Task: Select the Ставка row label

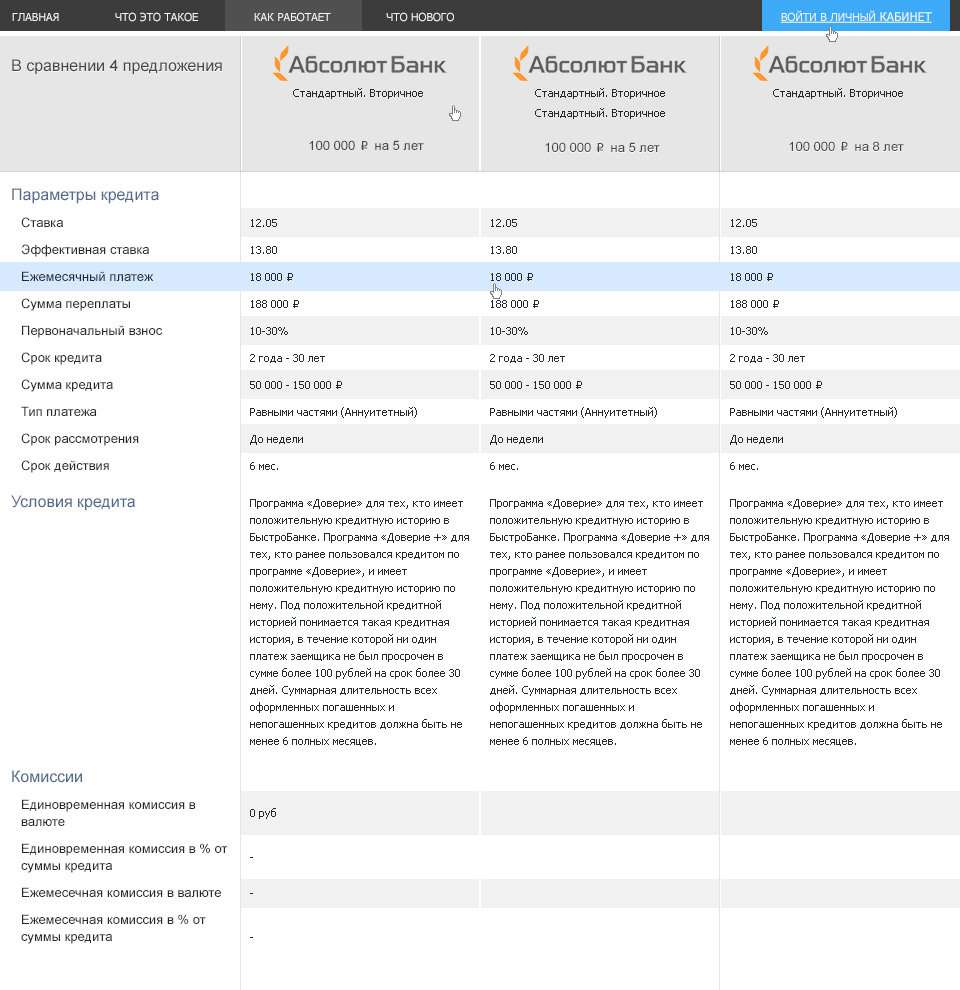Action: [42, 223]
